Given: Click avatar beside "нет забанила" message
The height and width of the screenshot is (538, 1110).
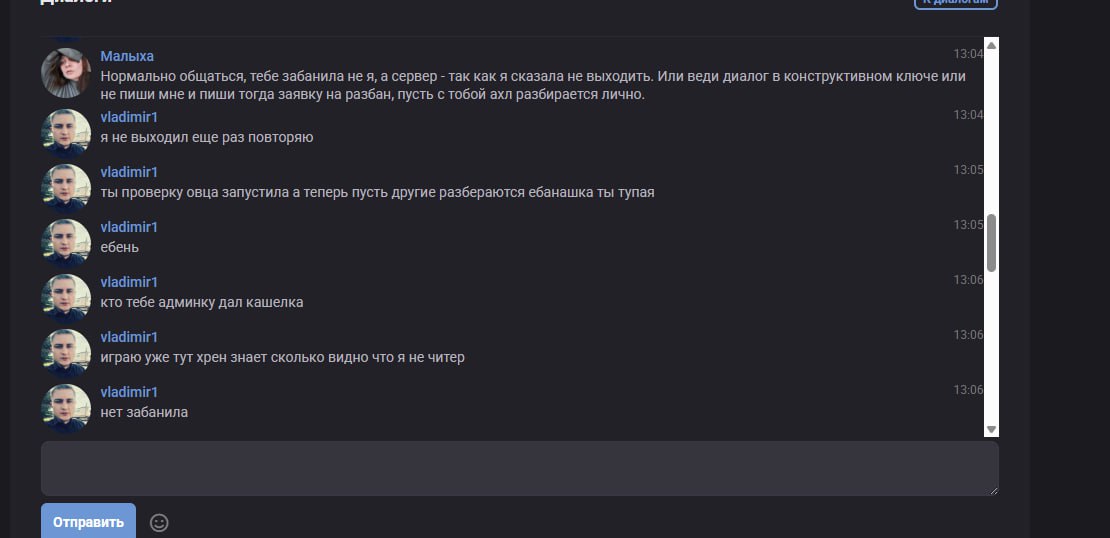Looking at the screenshot, I should [x=66, y=407].
